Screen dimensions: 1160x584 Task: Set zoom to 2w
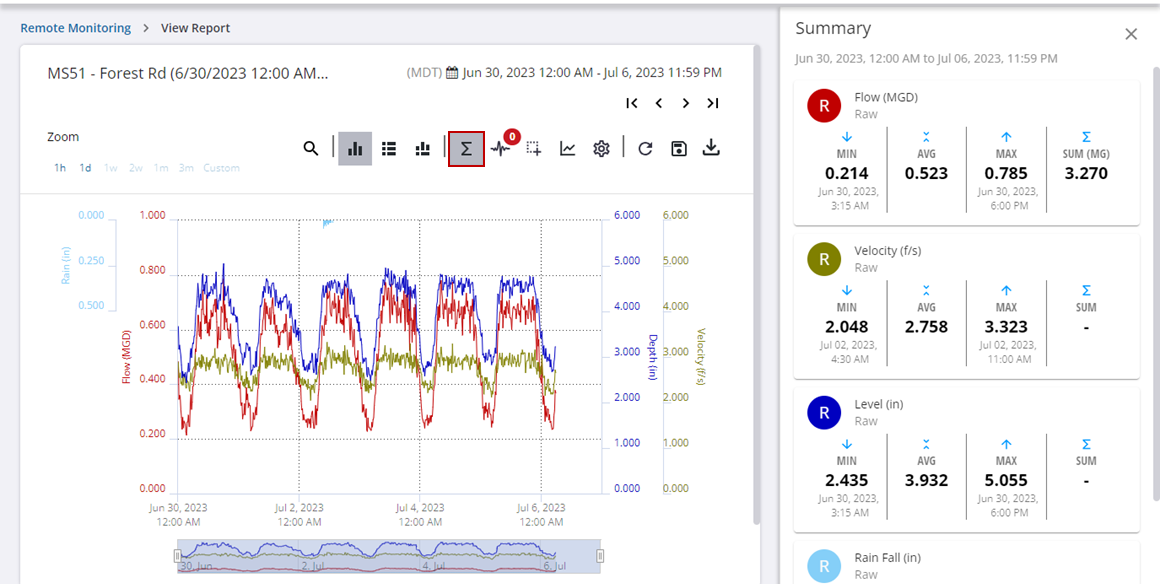click(x=136, y=168)
